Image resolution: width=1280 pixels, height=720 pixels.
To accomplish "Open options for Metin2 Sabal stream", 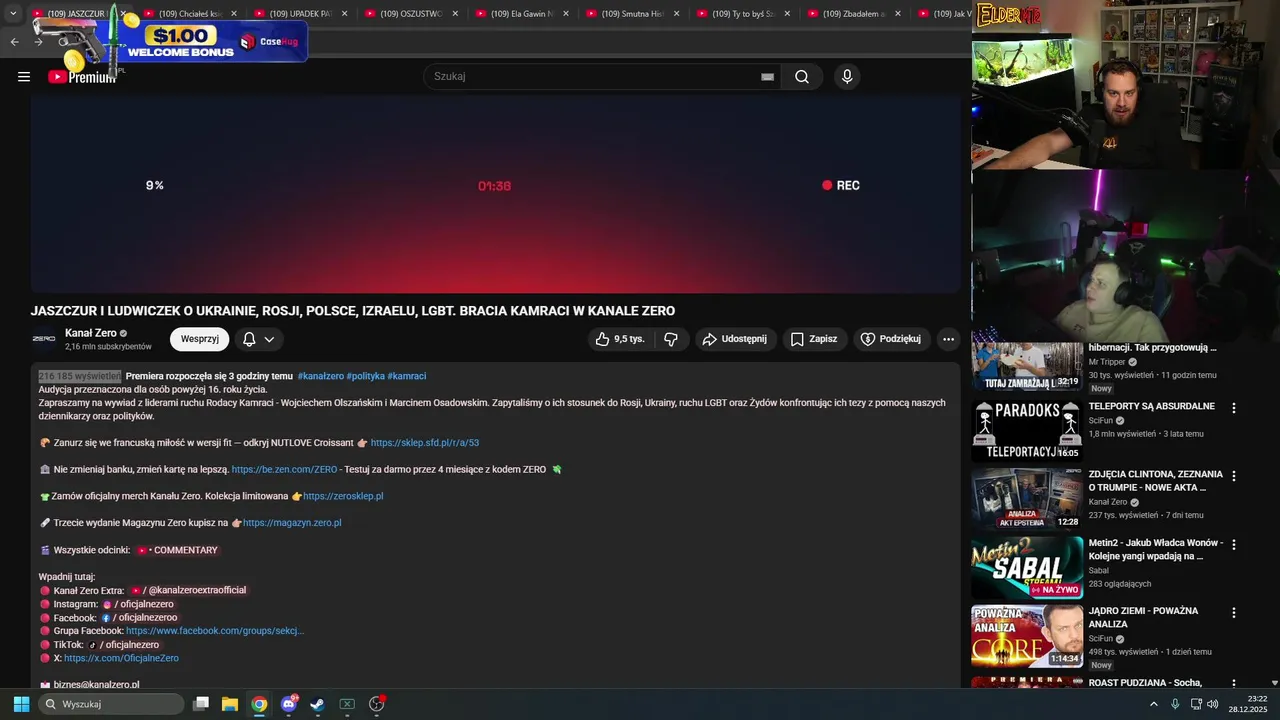I will tap(1233, 545).
